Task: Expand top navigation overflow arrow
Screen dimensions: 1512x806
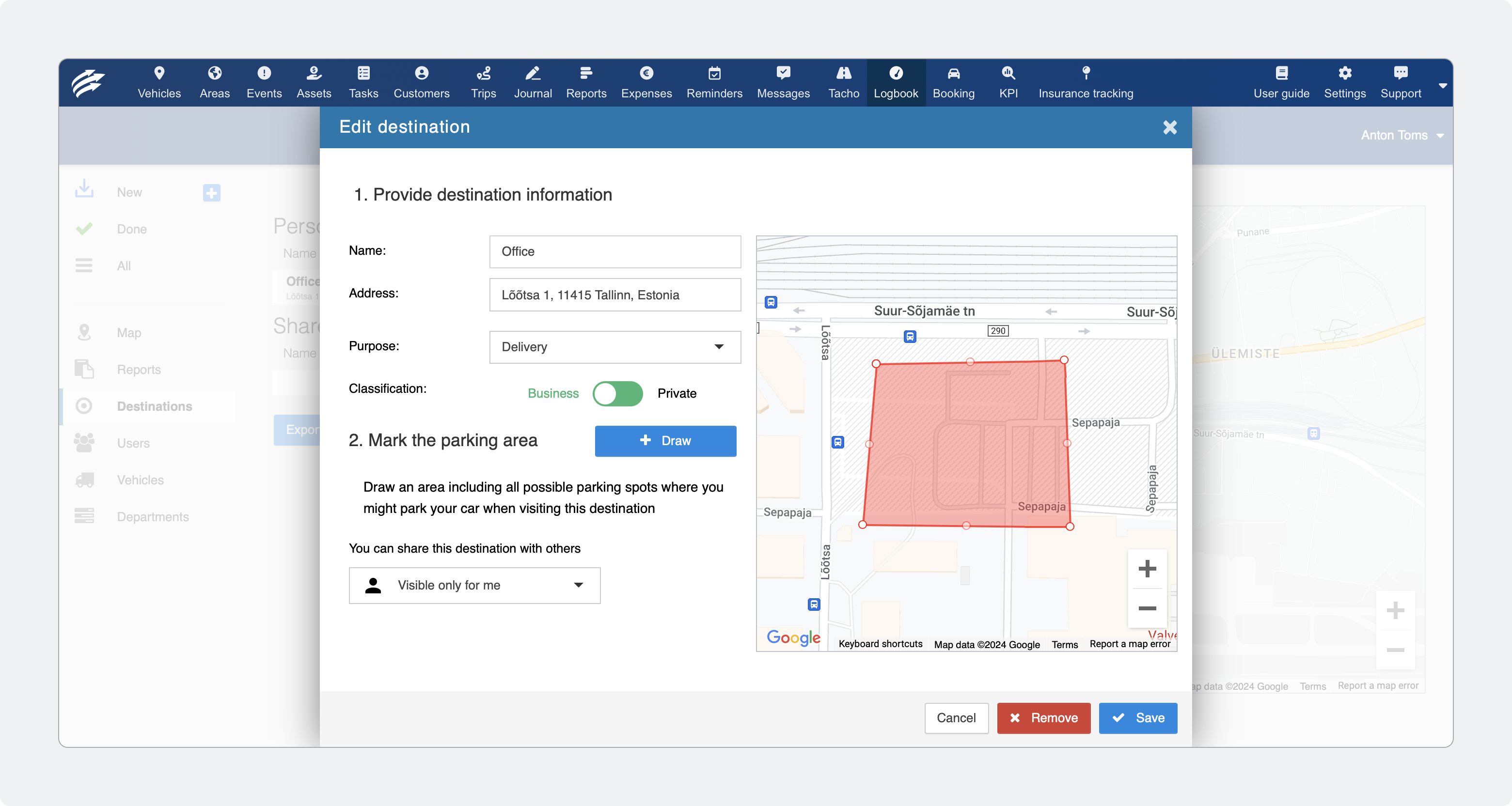Action: 1442,86
